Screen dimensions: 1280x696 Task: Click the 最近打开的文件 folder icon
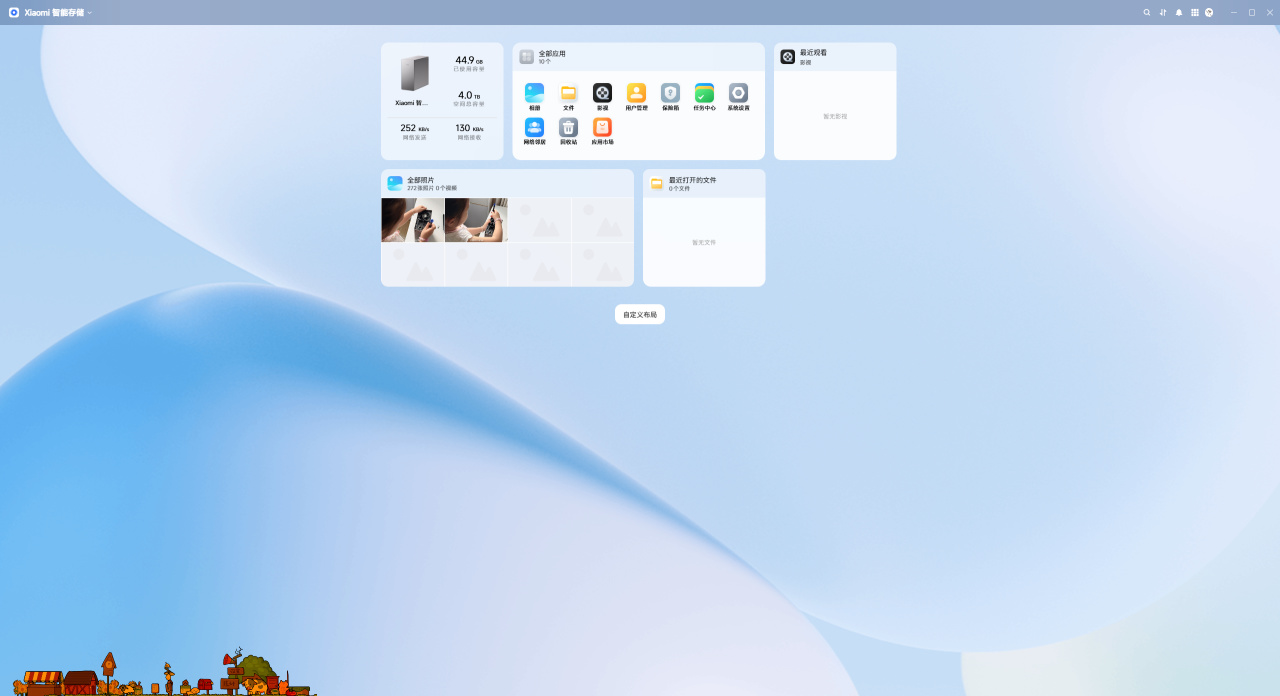coord(657,183)
